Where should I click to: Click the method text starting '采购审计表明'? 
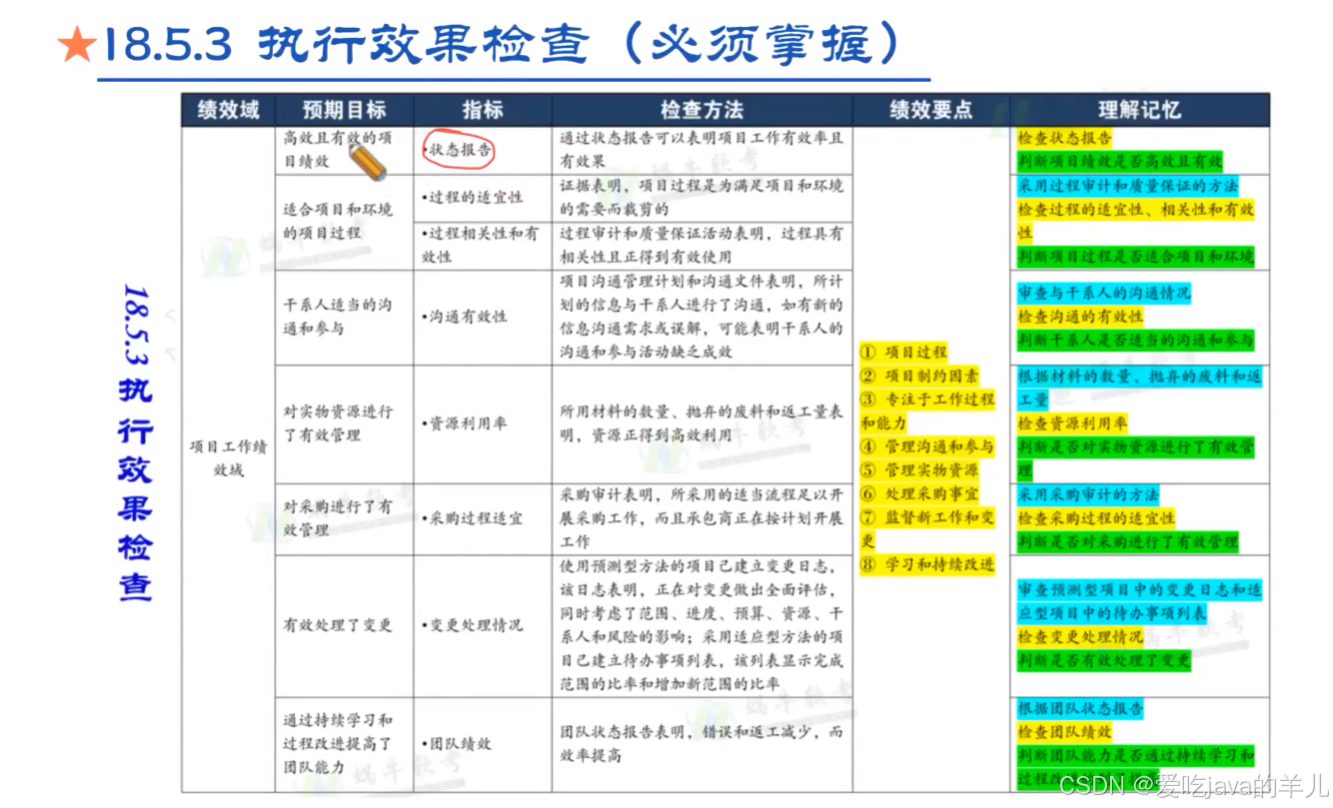(701, 519)
